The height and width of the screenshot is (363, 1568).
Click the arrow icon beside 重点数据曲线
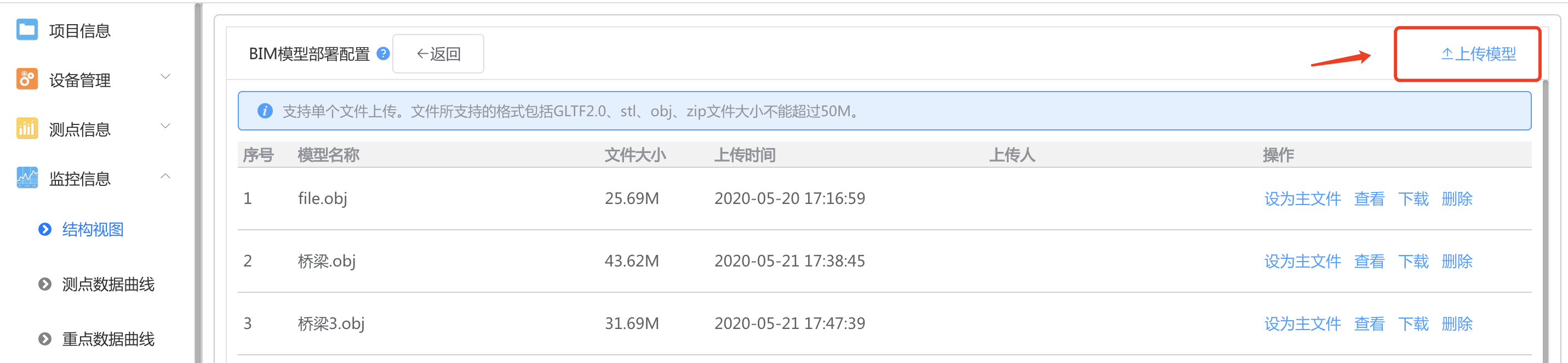pos(45,339)
